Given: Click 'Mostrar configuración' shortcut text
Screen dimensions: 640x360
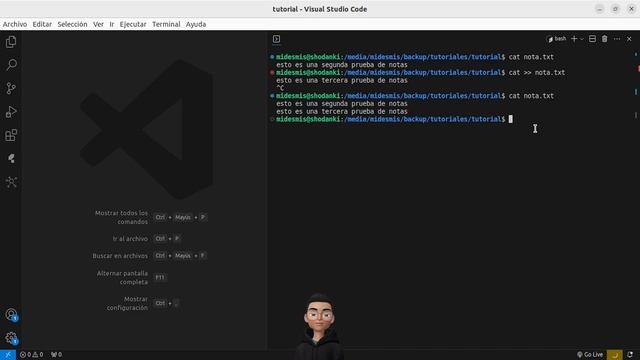Looking at the screenshot, I should 127,303.
